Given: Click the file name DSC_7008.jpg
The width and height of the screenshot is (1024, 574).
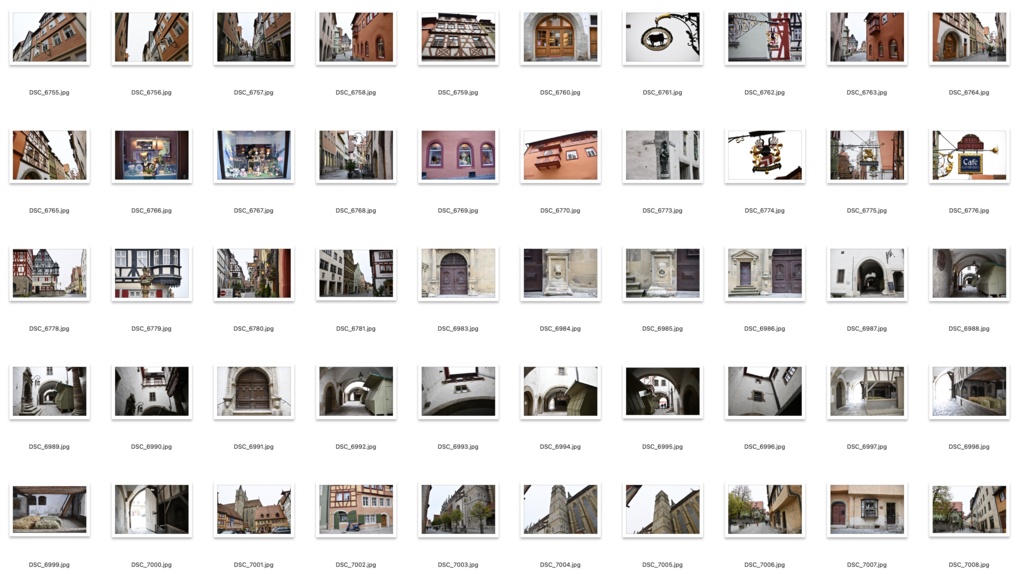Looking at the screenshot, I should pos(969,565).
